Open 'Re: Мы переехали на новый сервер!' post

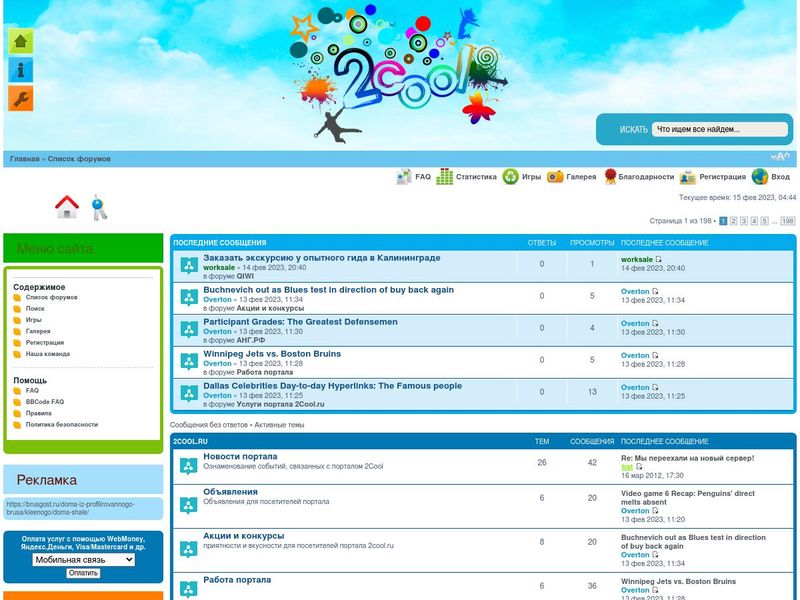point(687,458)
